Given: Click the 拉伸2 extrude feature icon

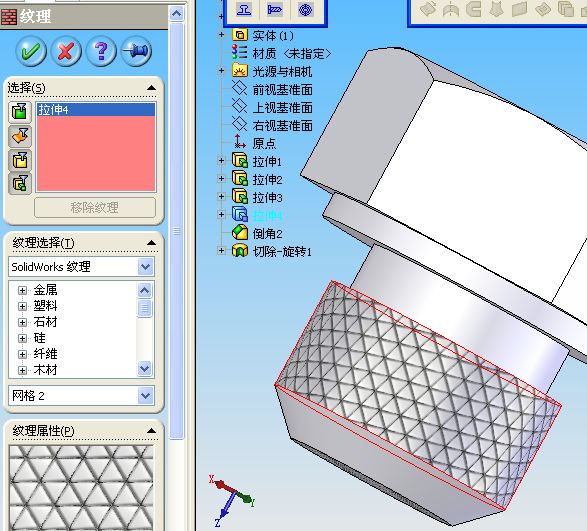Looking at the screenshot, I should click(240, 179).
